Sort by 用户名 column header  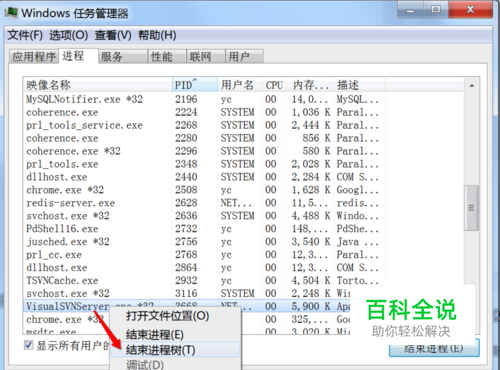[240, 85]
